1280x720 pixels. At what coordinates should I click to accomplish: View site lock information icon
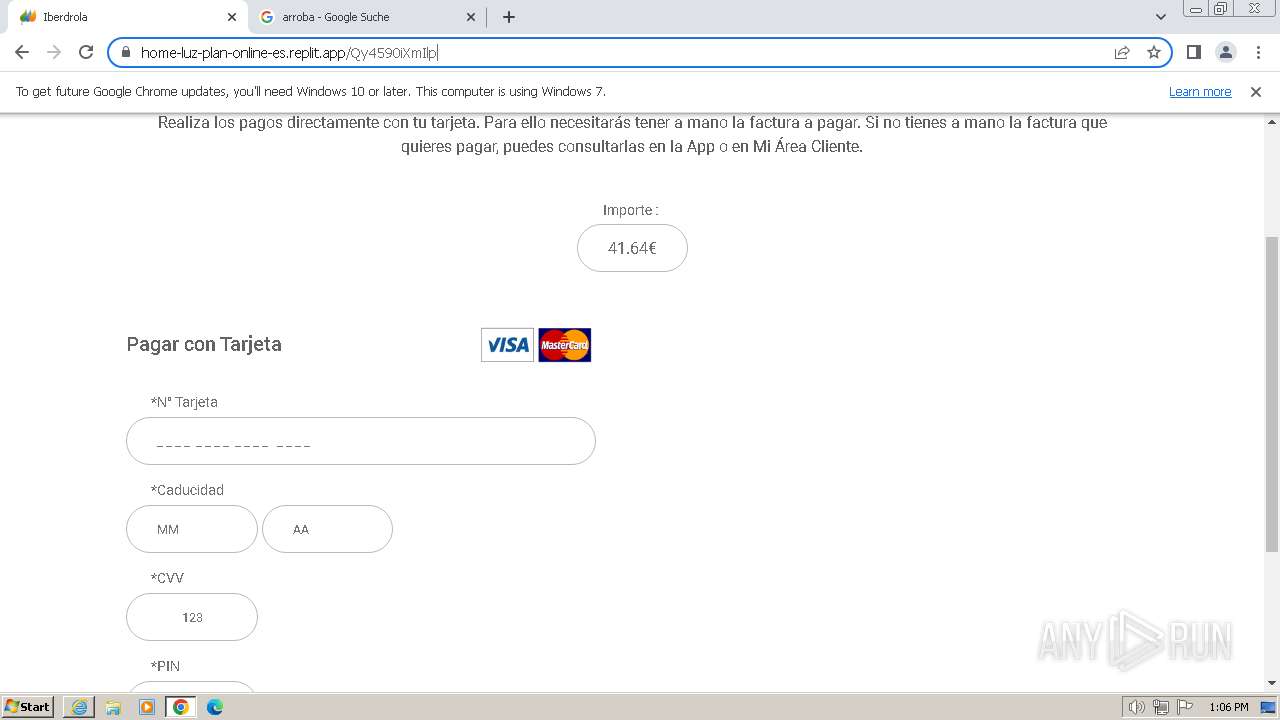[x=125, y=52]
